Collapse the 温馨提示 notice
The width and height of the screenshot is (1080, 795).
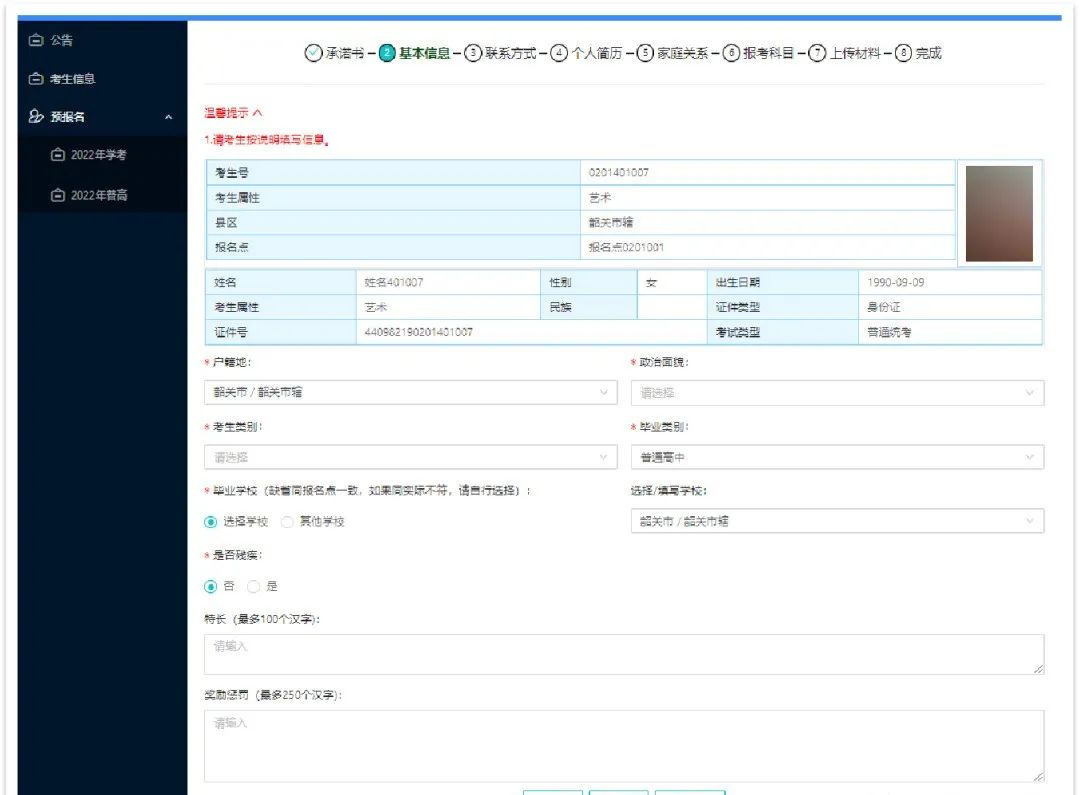[256, 113]
